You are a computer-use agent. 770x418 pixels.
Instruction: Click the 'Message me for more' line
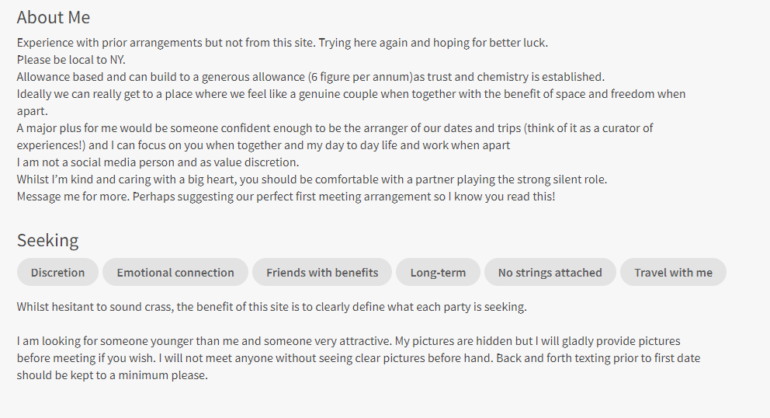click(x=285, y=196)
